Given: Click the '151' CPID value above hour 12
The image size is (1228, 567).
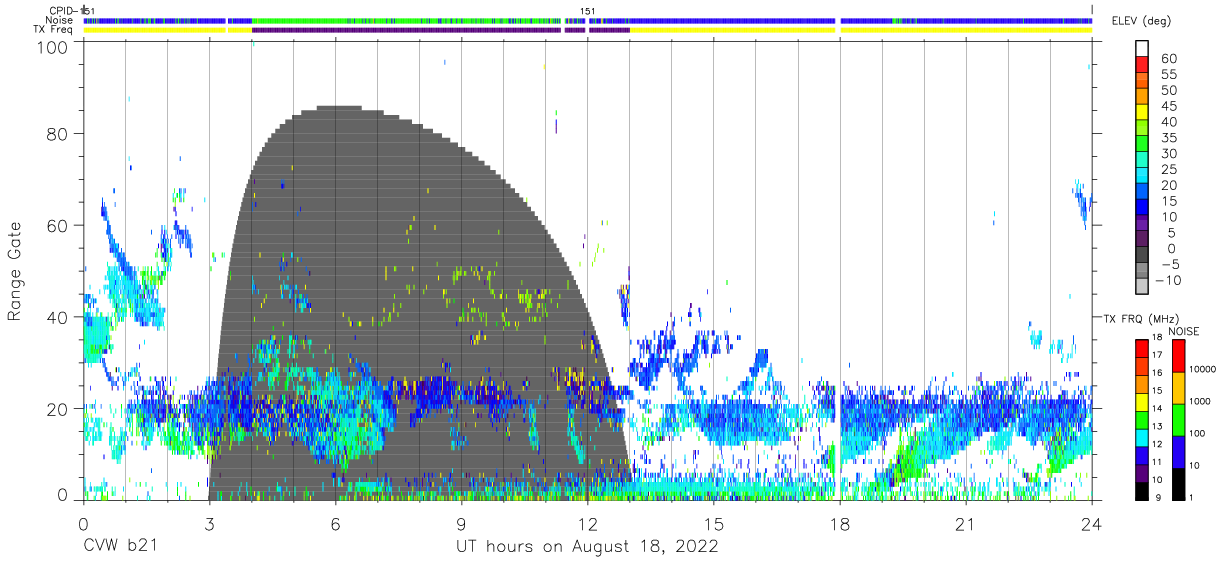Looking at the screenshot, I should [x=588, y=11].
